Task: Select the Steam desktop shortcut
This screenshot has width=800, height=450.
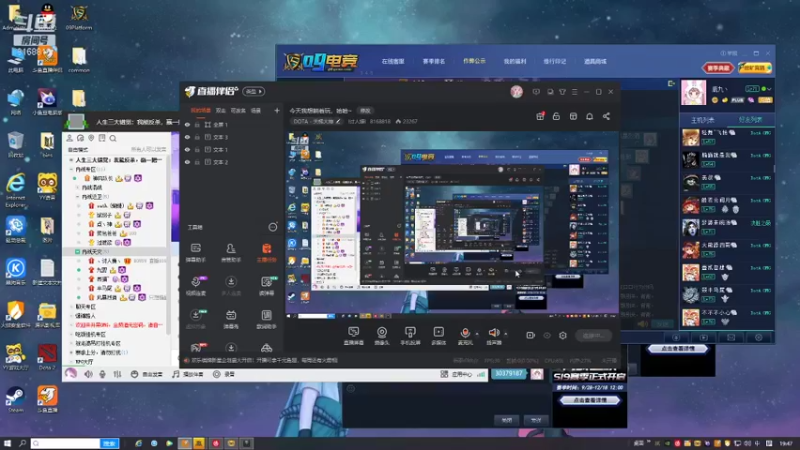Action: tap(15, 399)
